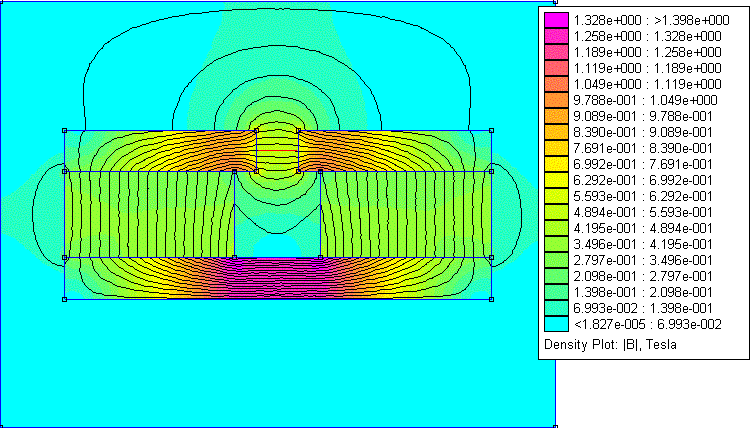The image size is (756, 428).
Task: Click the legend text '6.292e-001 : 6.992e-001'
Action: click(x=643, y=180)
